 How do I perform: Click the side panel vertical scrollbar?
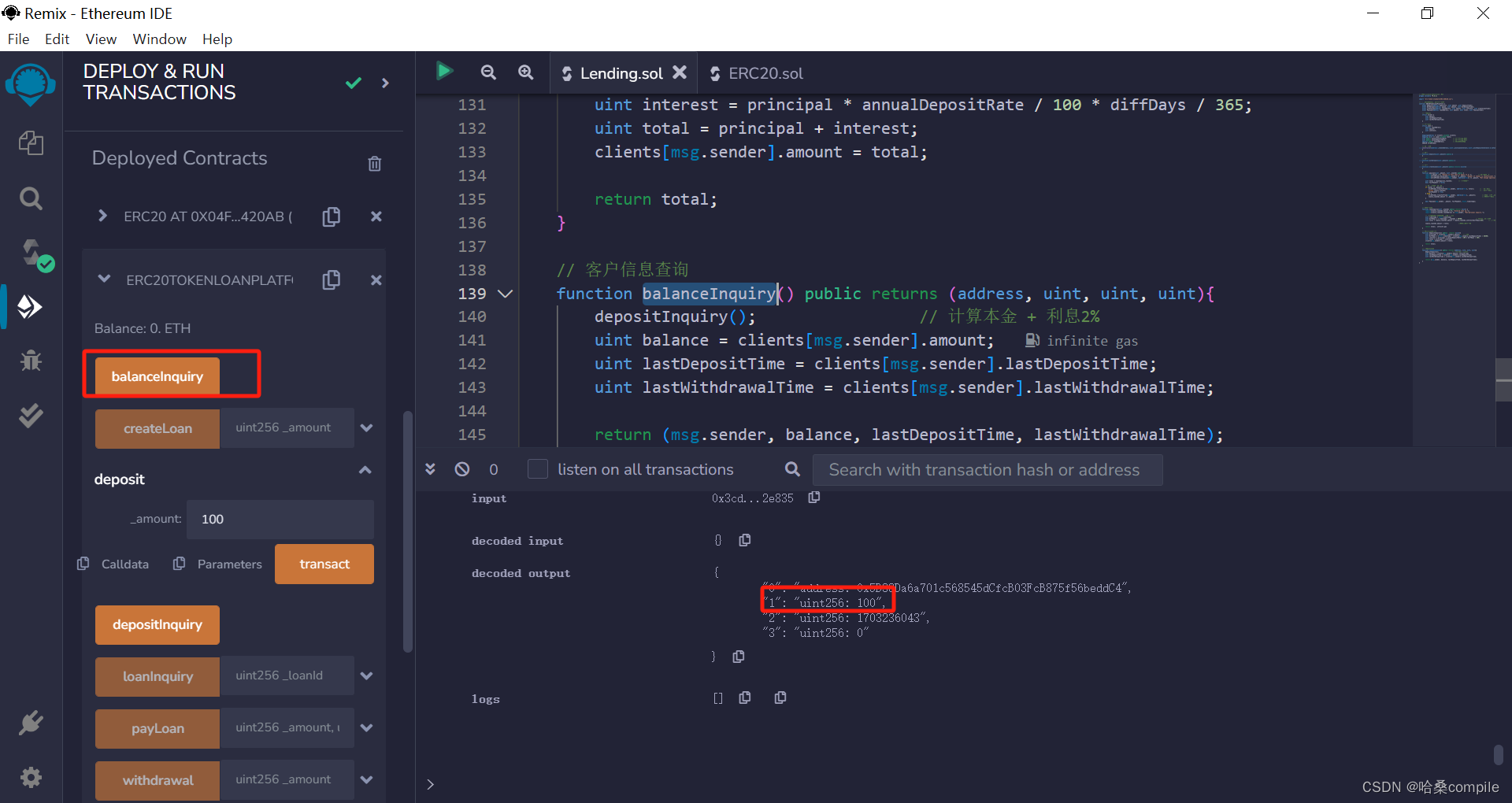coord(408,531)
